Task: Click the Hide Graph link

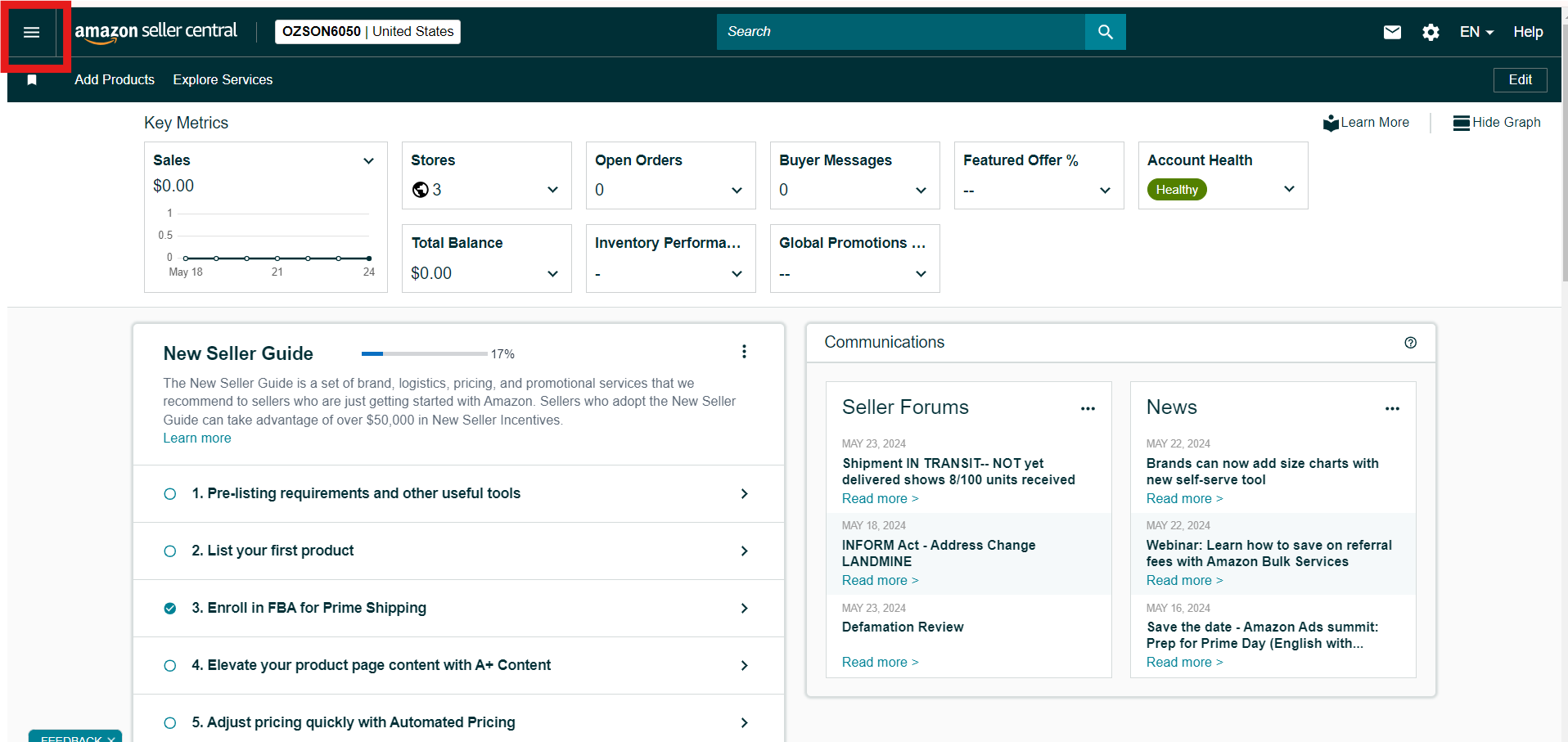Action: 1507,123
